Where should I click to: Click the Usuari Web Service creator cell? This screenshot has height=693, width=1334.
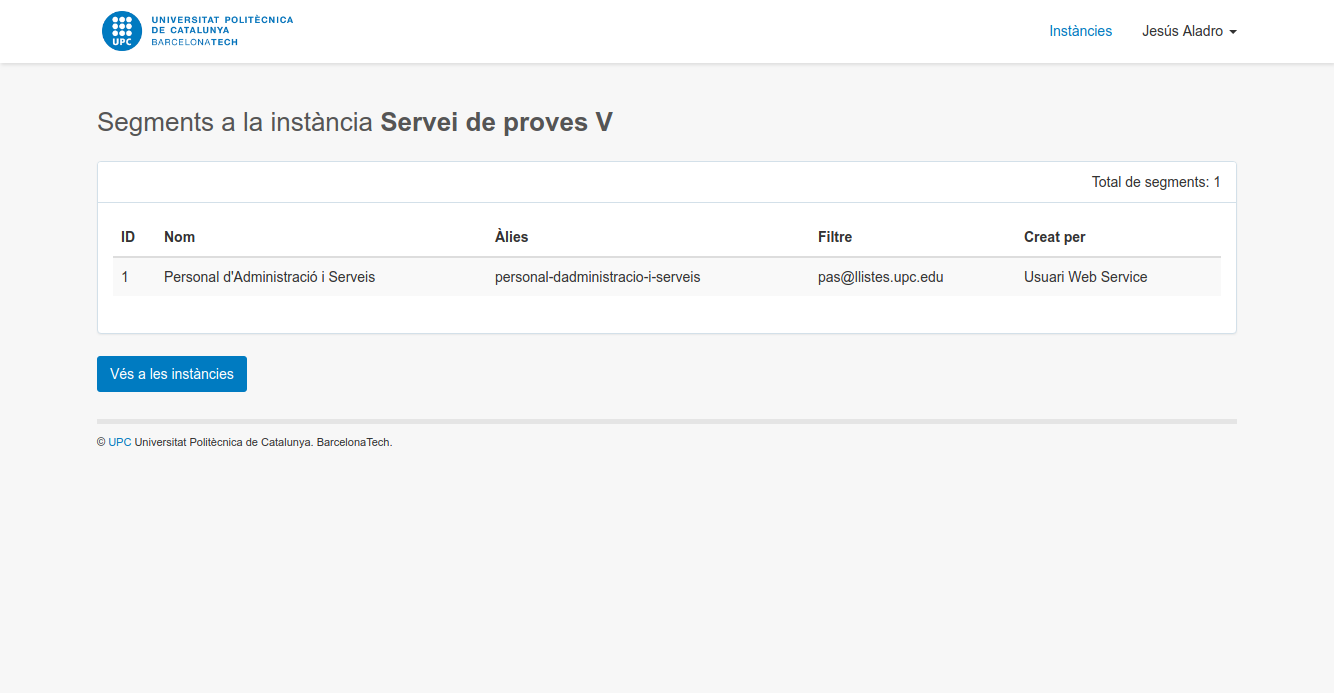coord(1085,277)
